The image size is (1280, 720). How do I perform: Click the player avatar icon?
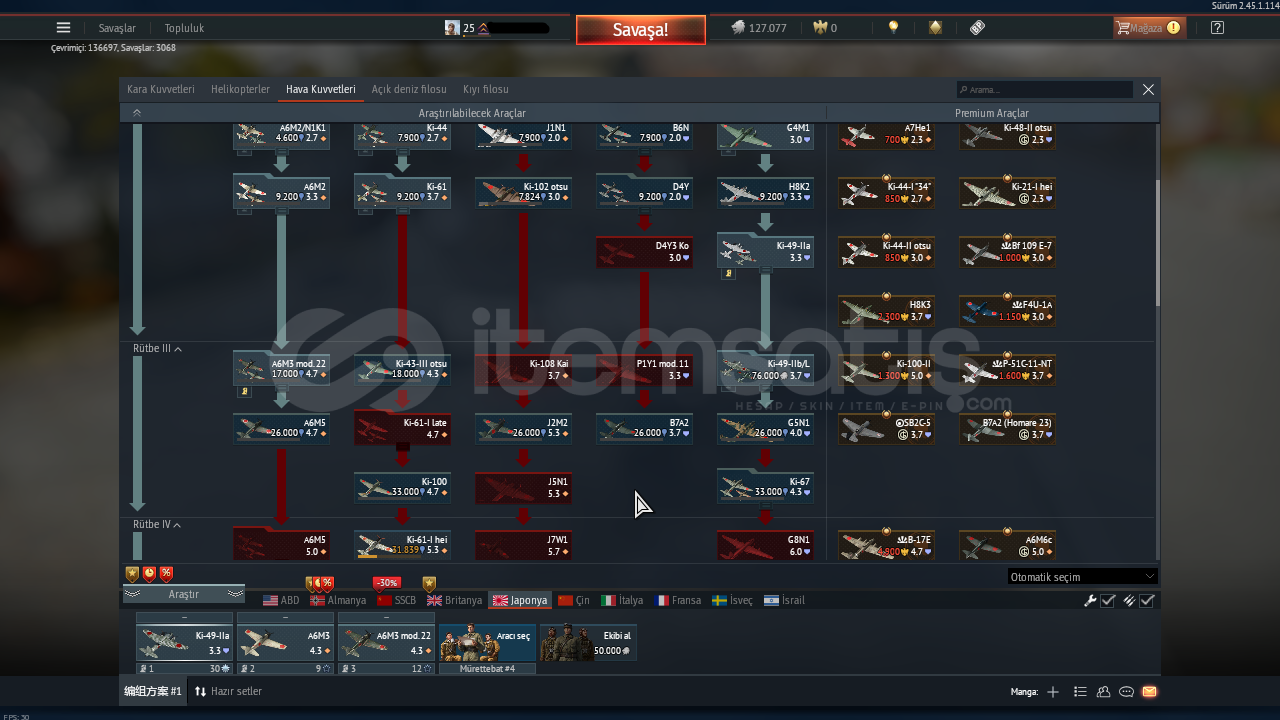[452, 28]
